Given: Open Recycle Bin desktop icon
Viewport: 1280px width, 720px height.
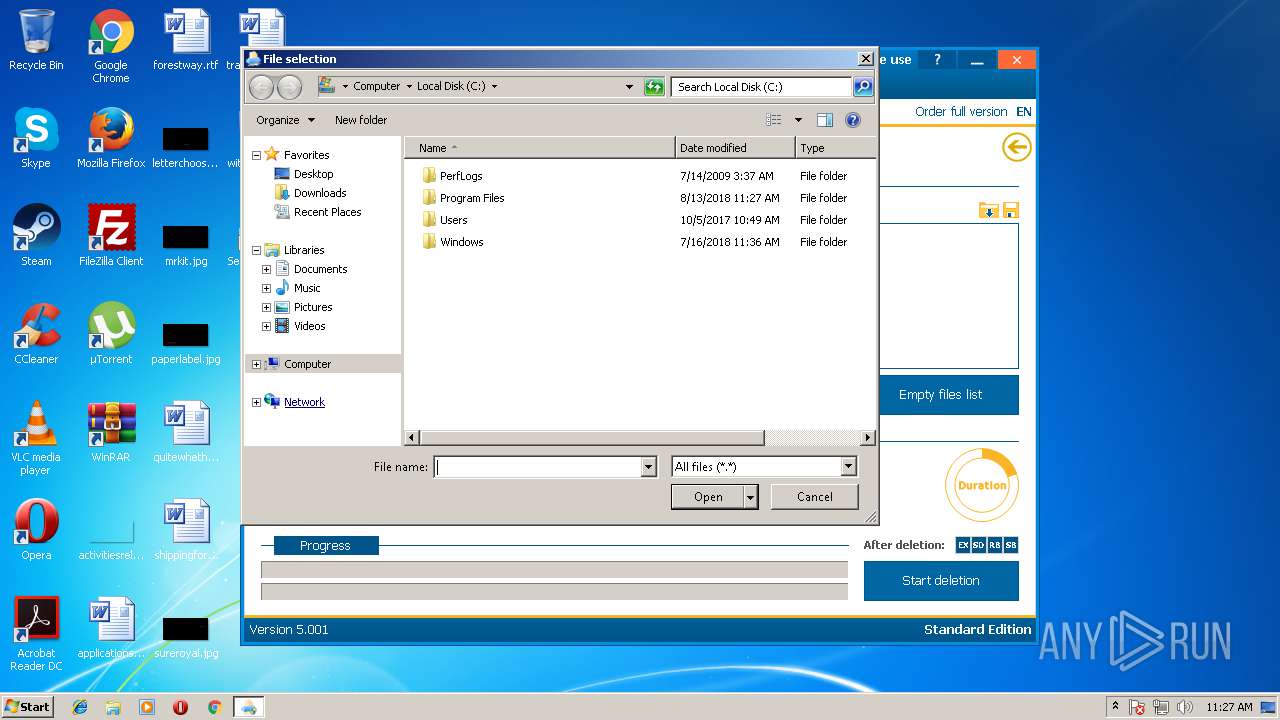Looking at the screenshot, I should coord(36,40).
